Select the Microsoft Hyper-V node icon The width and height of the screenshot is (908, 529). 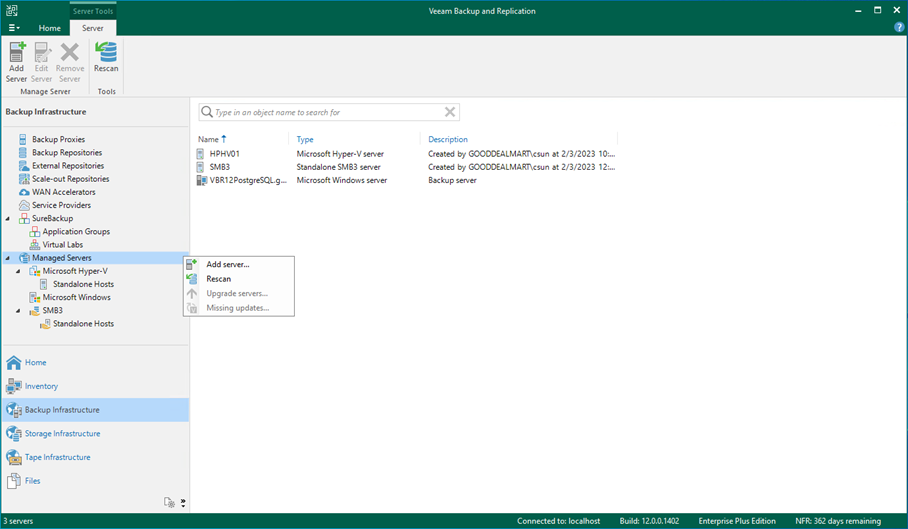pos(35,271)
